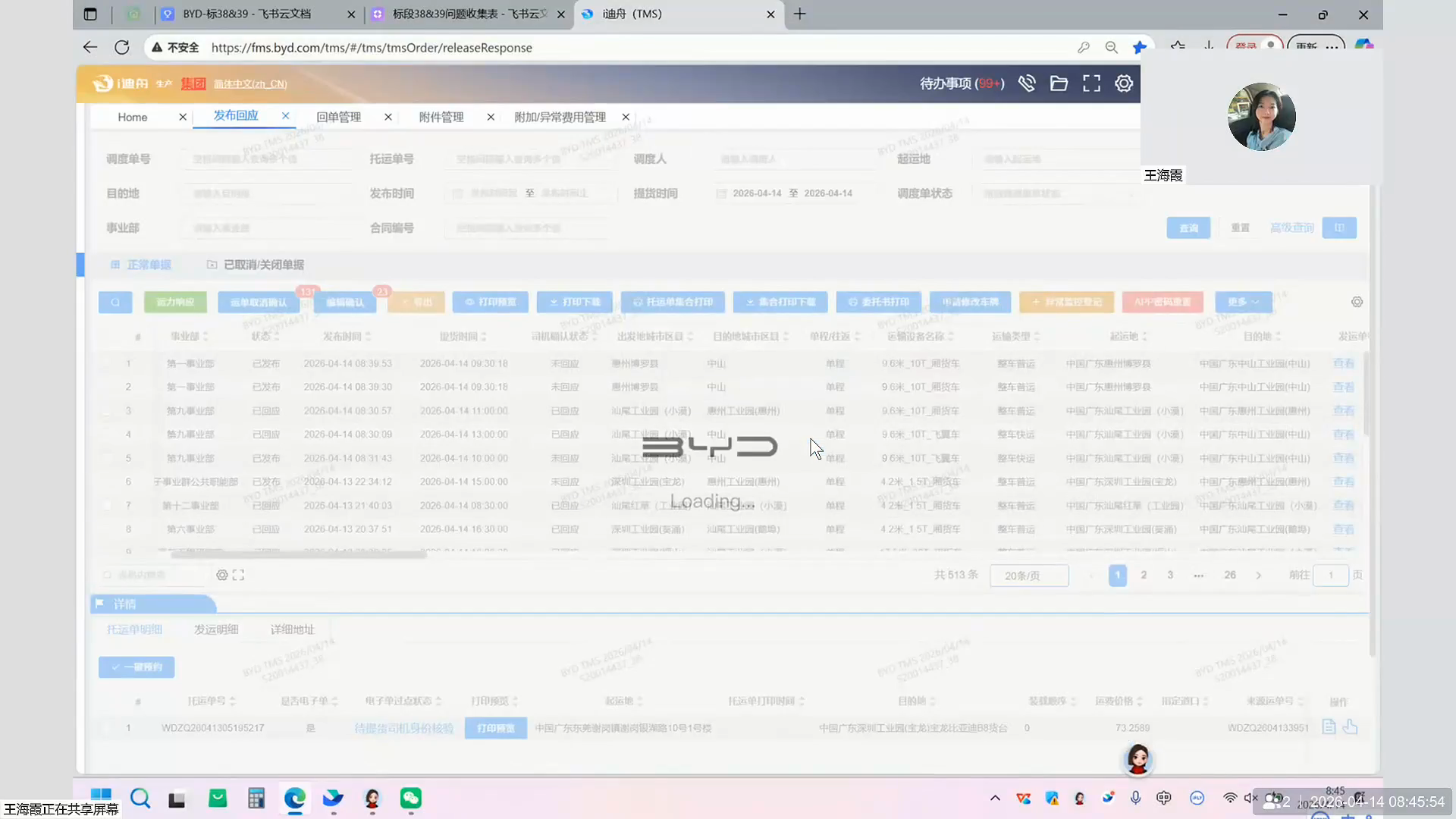The image size is (1456, 819).
Task: Select checkbox for row 7
Action: [x=107, y=505]
